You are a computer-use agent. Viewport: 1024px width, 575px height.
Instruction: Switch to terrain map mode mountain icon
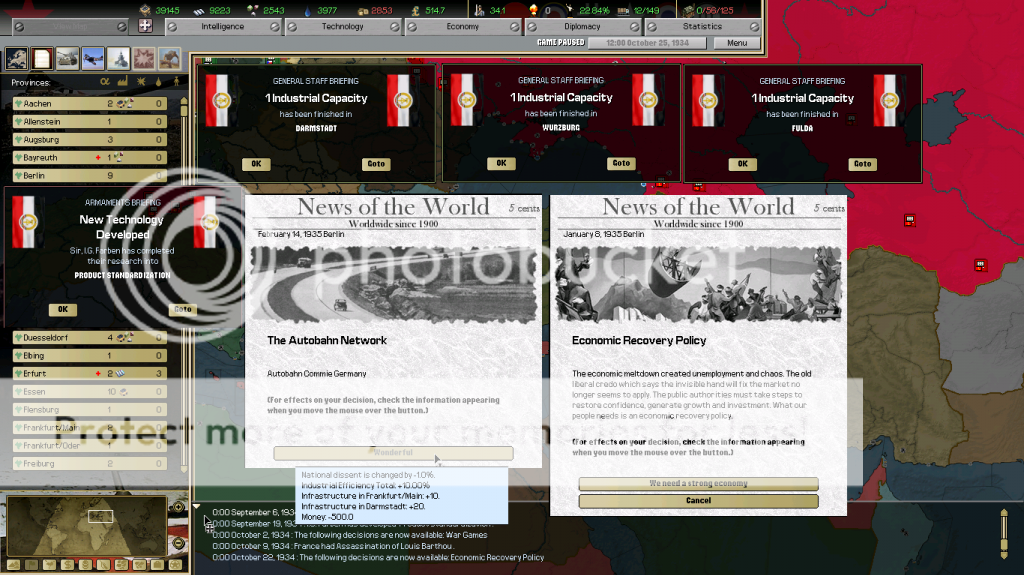pos(13,565)
